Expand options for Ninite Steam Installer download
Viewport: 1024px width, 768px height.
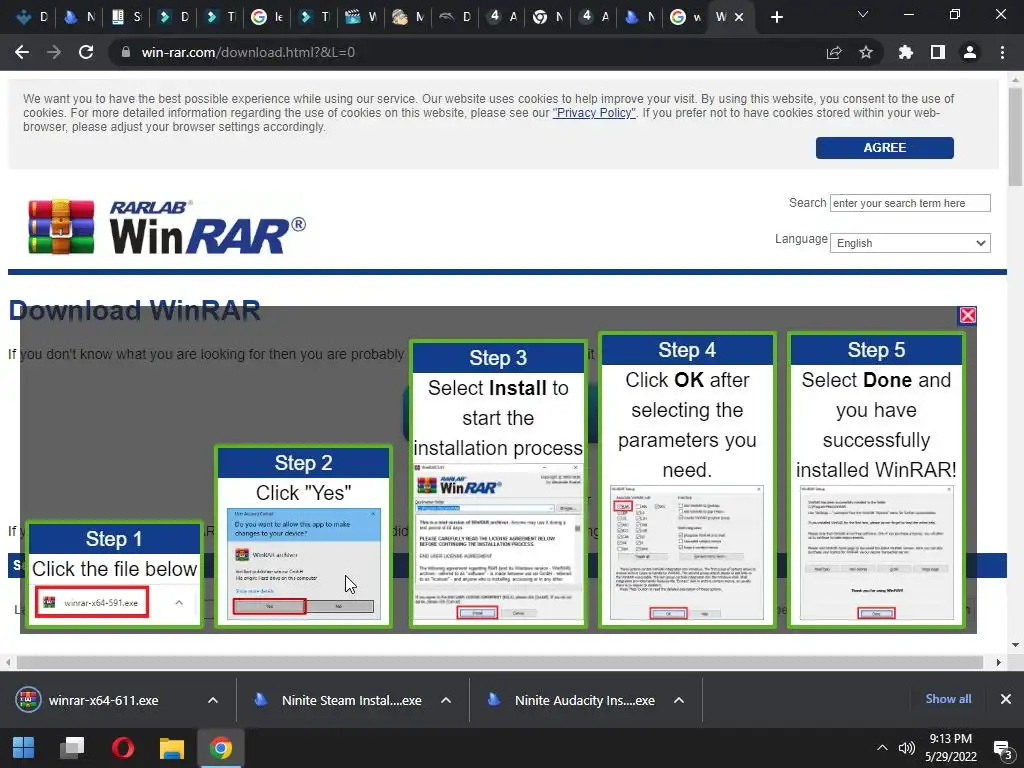[446, 700]
